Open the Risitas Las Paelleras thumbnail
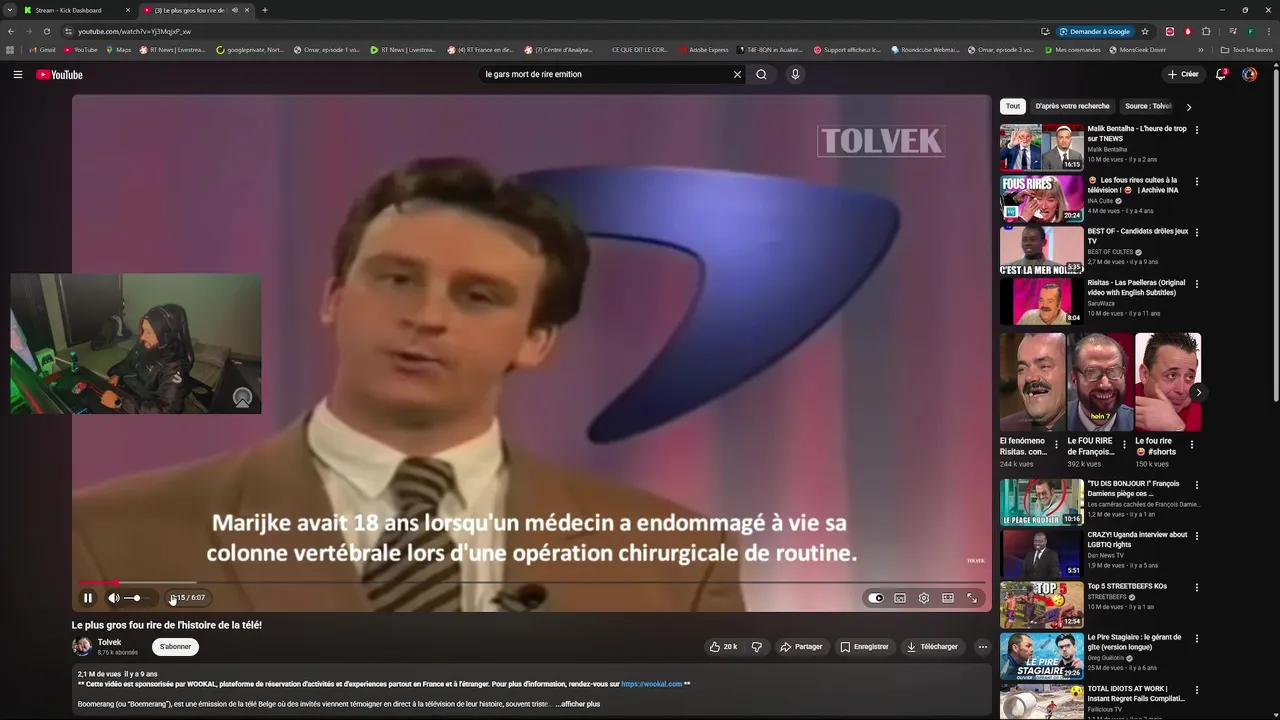 (x=1041, y=301)
